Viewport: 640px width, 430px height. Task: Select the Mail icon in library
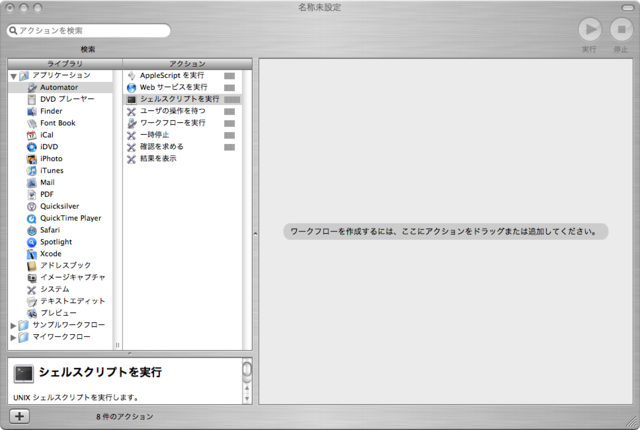(32, 182)
